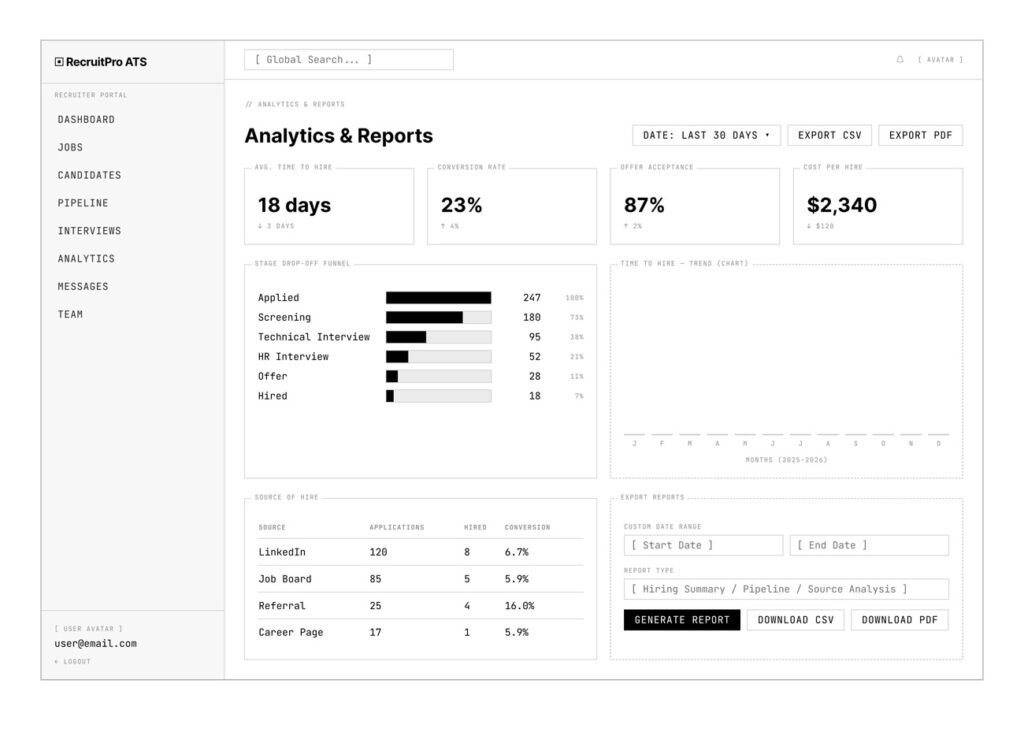1024x736 pixels.
Task: Select Interviews from the recruiter portal
Action: point(89,231)
